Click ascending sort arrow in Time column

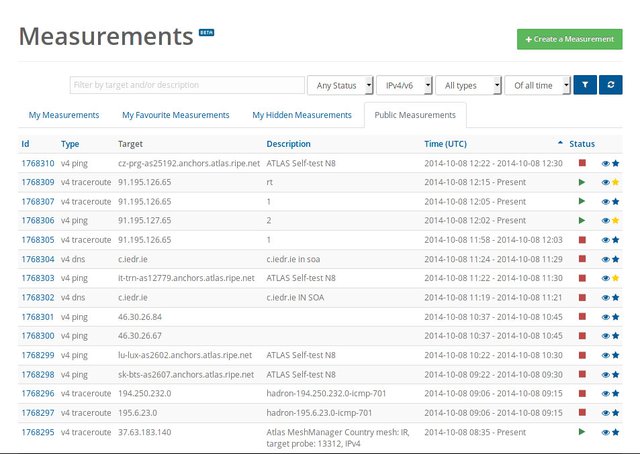[x=560, y=143]
